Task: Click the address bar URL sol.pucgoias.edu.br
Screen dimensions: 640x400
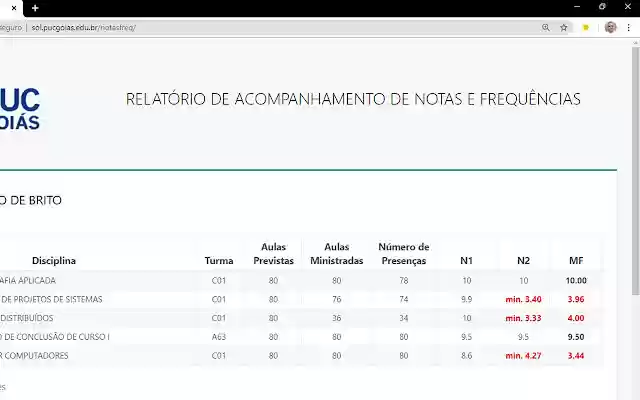Action: [x=83, y=27]
